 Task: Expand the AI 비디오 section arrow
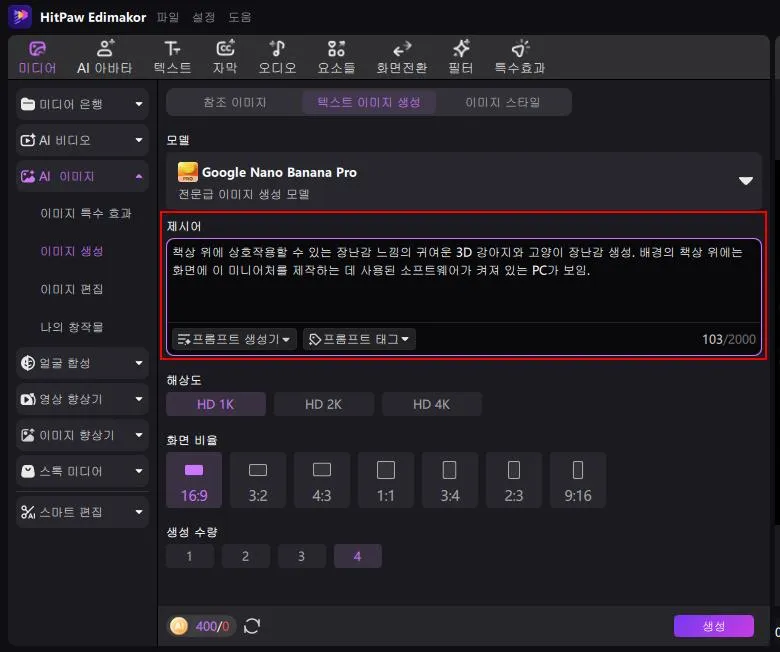tap(139, 140)
